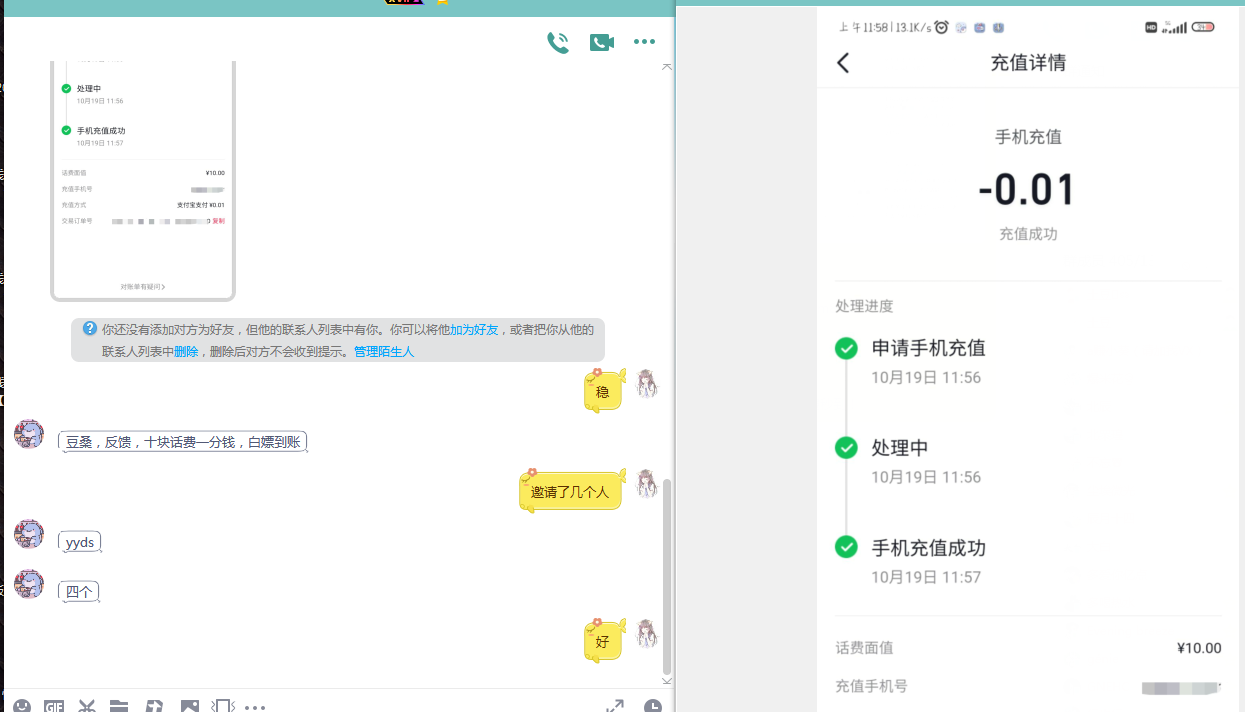Select the GIF icon above the message box
The image size is (1245, 712).
(x=54, y=706)
